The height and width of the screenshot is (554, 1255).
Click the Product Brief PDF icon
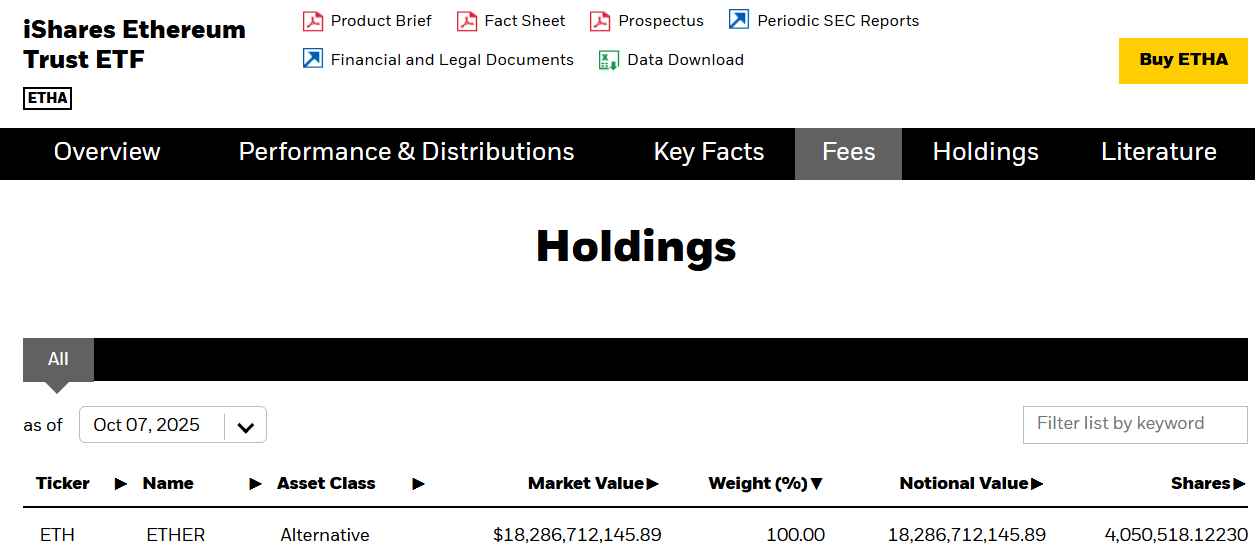point(313,21)
